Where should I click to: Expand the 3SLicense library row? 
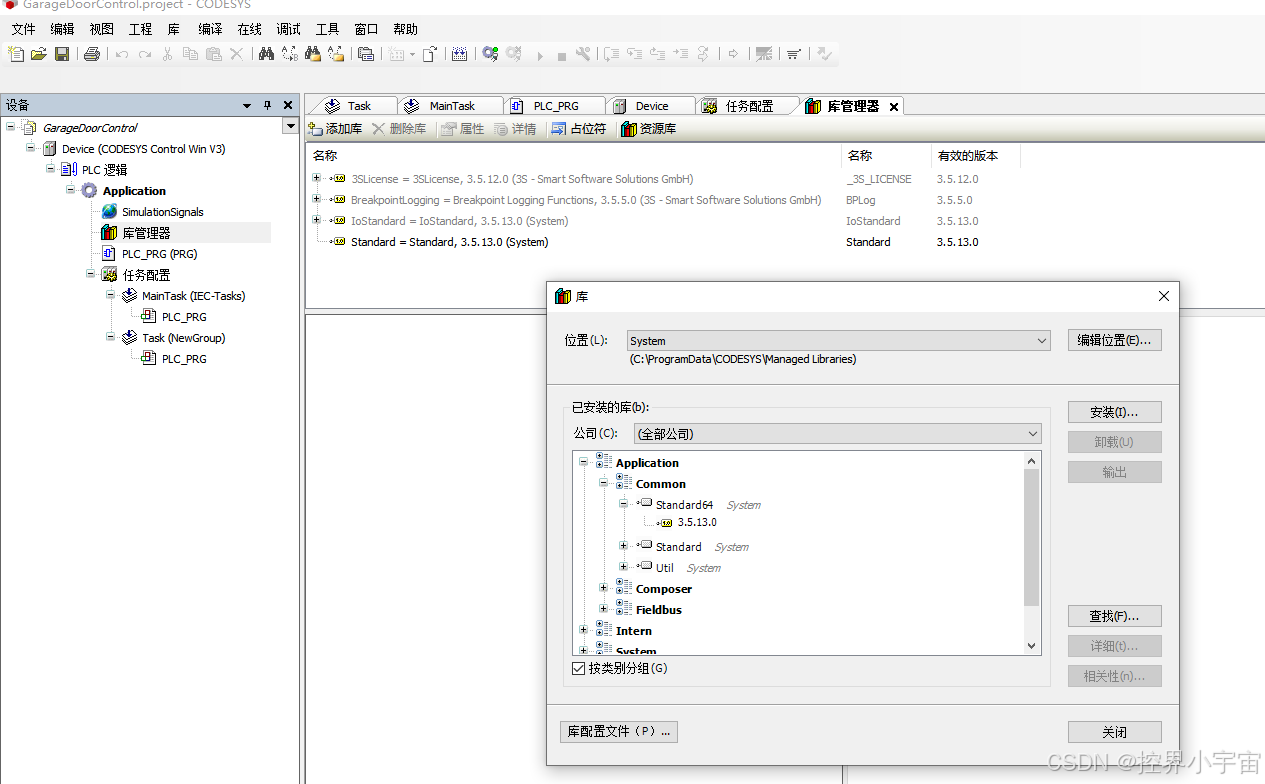tap(317, 178)
